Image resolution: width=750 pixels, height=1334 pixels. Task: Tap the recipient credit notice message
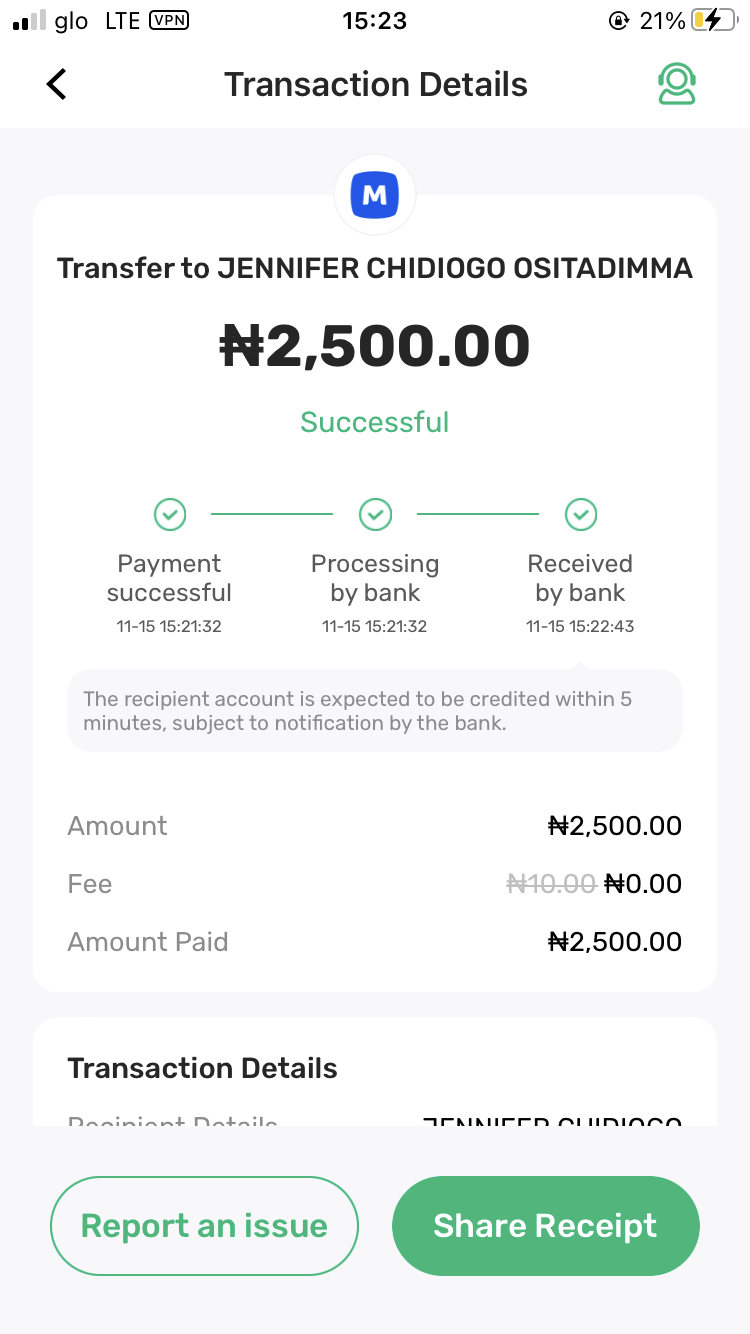pos(375,711)
